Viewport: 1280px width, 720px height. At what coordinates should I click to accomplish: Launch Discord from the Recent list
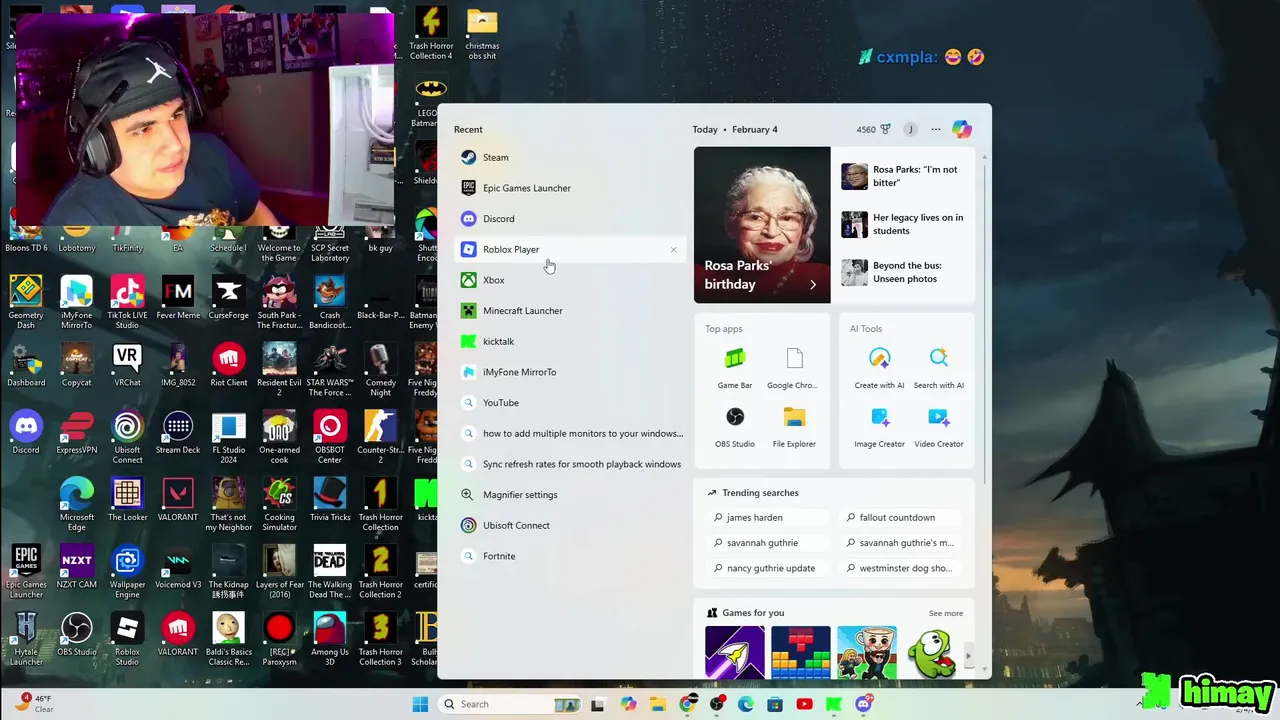570,219
